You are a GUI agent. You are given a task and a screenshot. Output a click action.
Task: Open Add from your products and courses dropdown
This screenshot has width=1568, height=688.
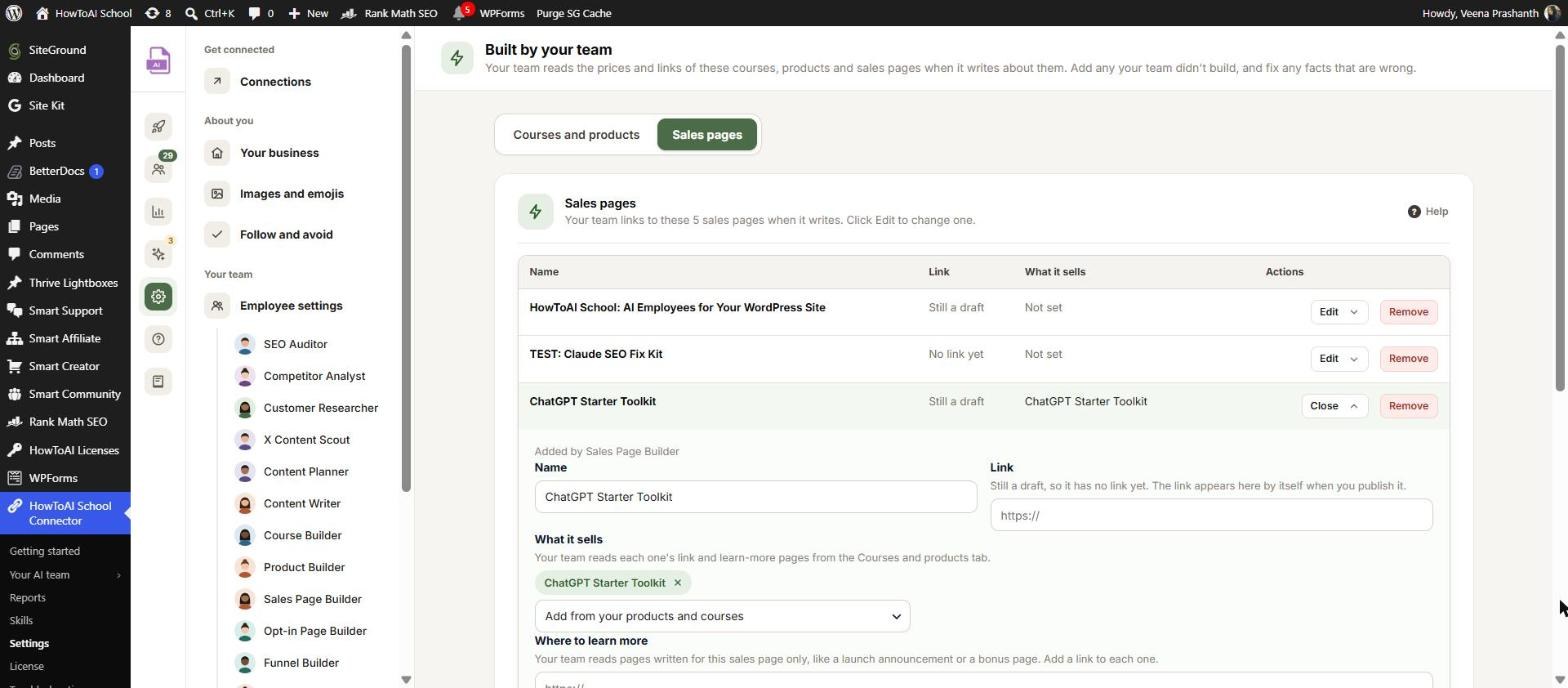click(x=722, y=617)
